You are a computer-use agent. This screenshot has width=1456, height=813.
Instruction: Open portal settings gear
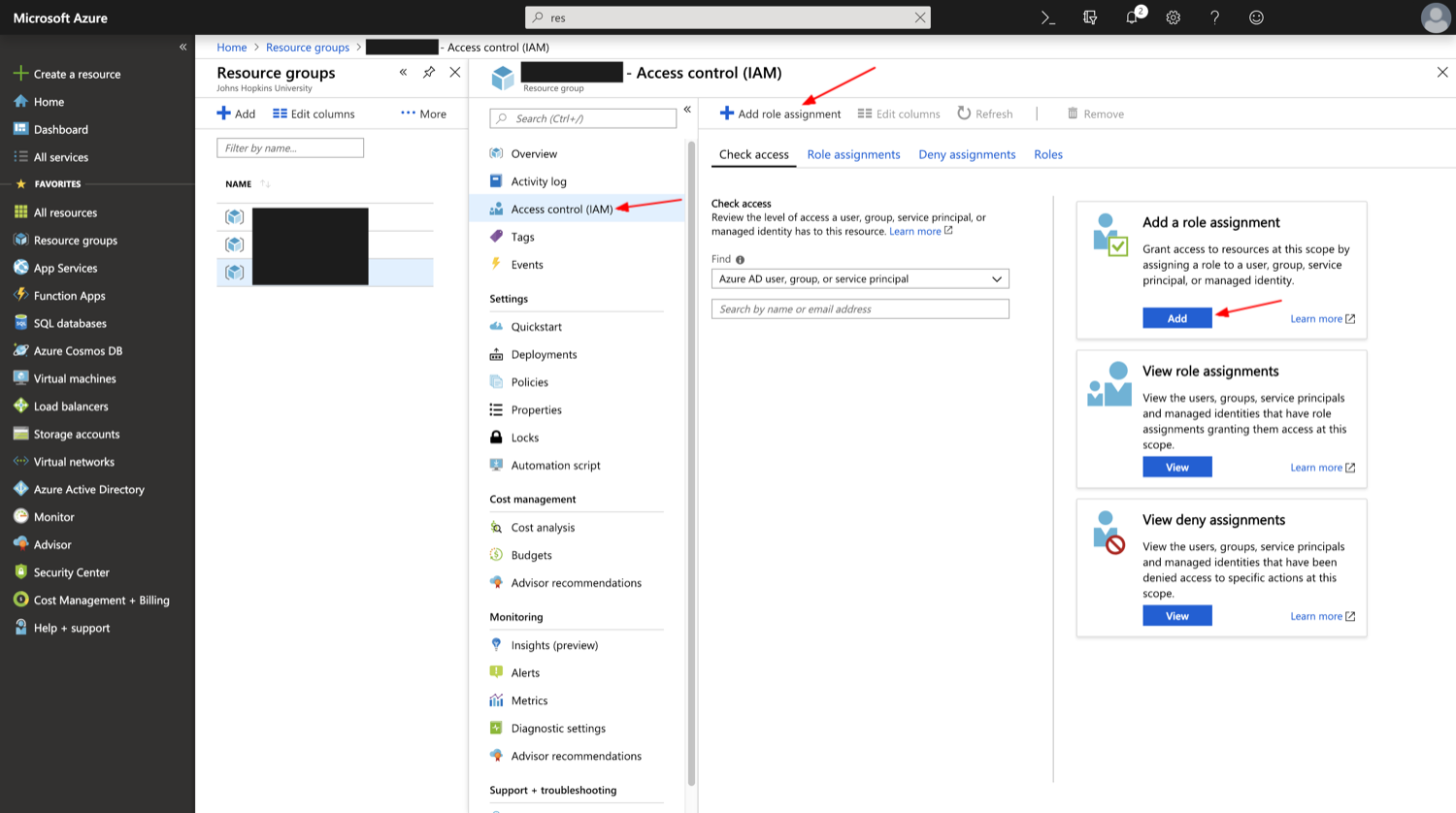pos(1174,17)
